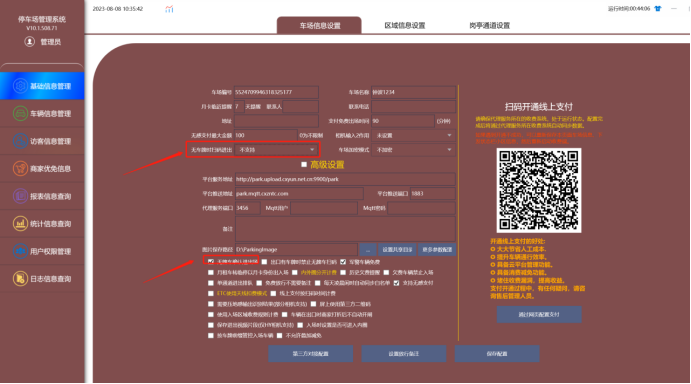The width and height of the screenshot is (691, 384).
Task: Enable 屏上使用第三方二维码 checkbox
Action: click(313, 304)
